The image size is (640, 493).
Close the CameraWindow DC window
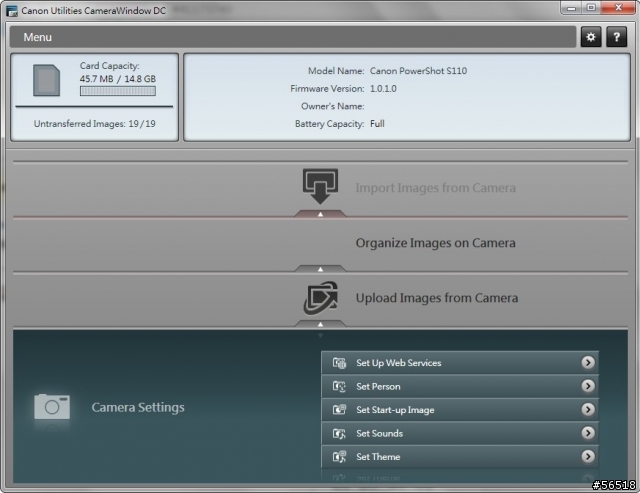[x=618, y=8]
